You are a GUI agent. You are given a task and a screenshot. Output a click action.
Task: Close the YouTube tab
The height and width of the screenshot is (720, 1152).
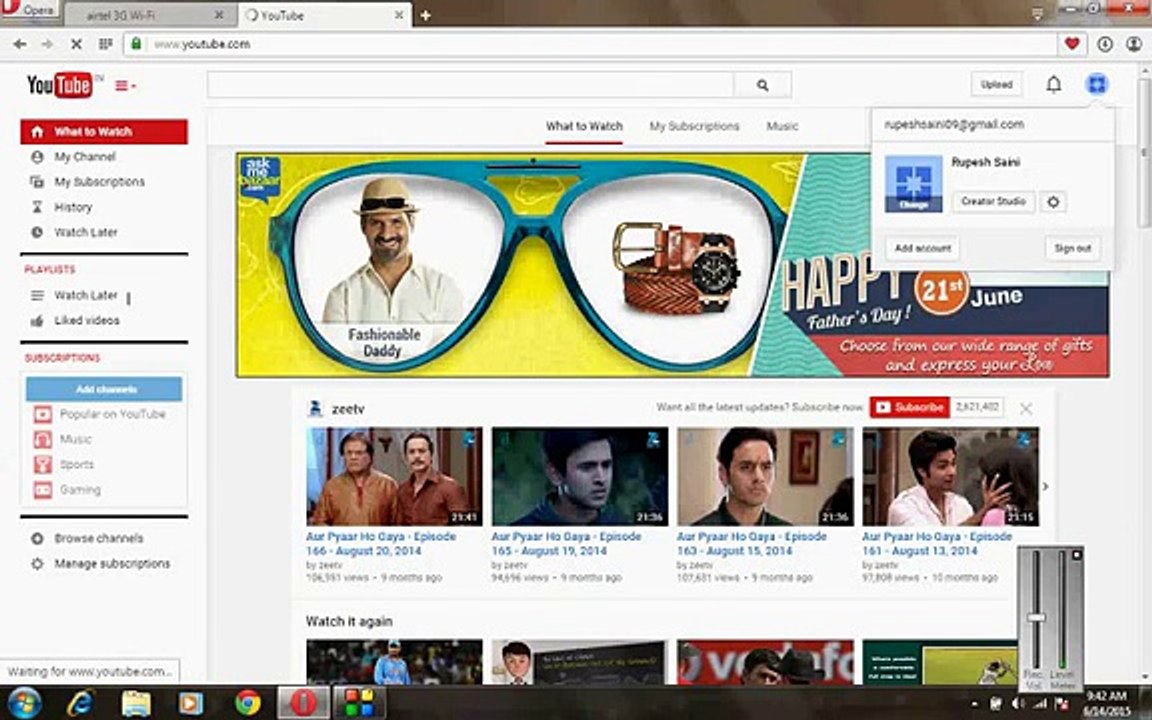click(x=399, y=15)
